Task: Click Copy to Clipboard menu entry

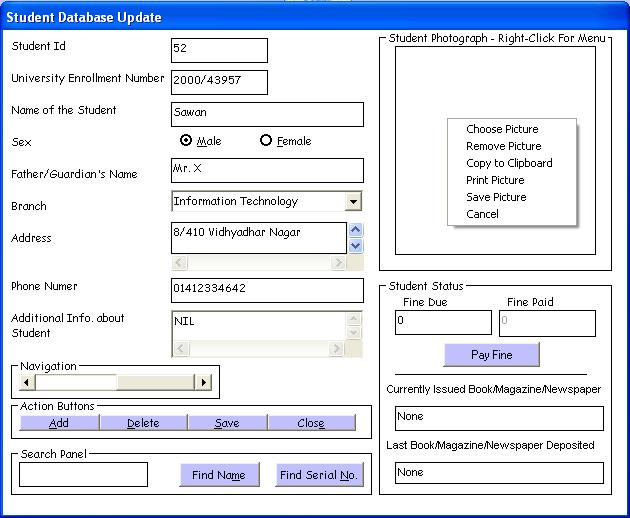Action: click(509, 163)
